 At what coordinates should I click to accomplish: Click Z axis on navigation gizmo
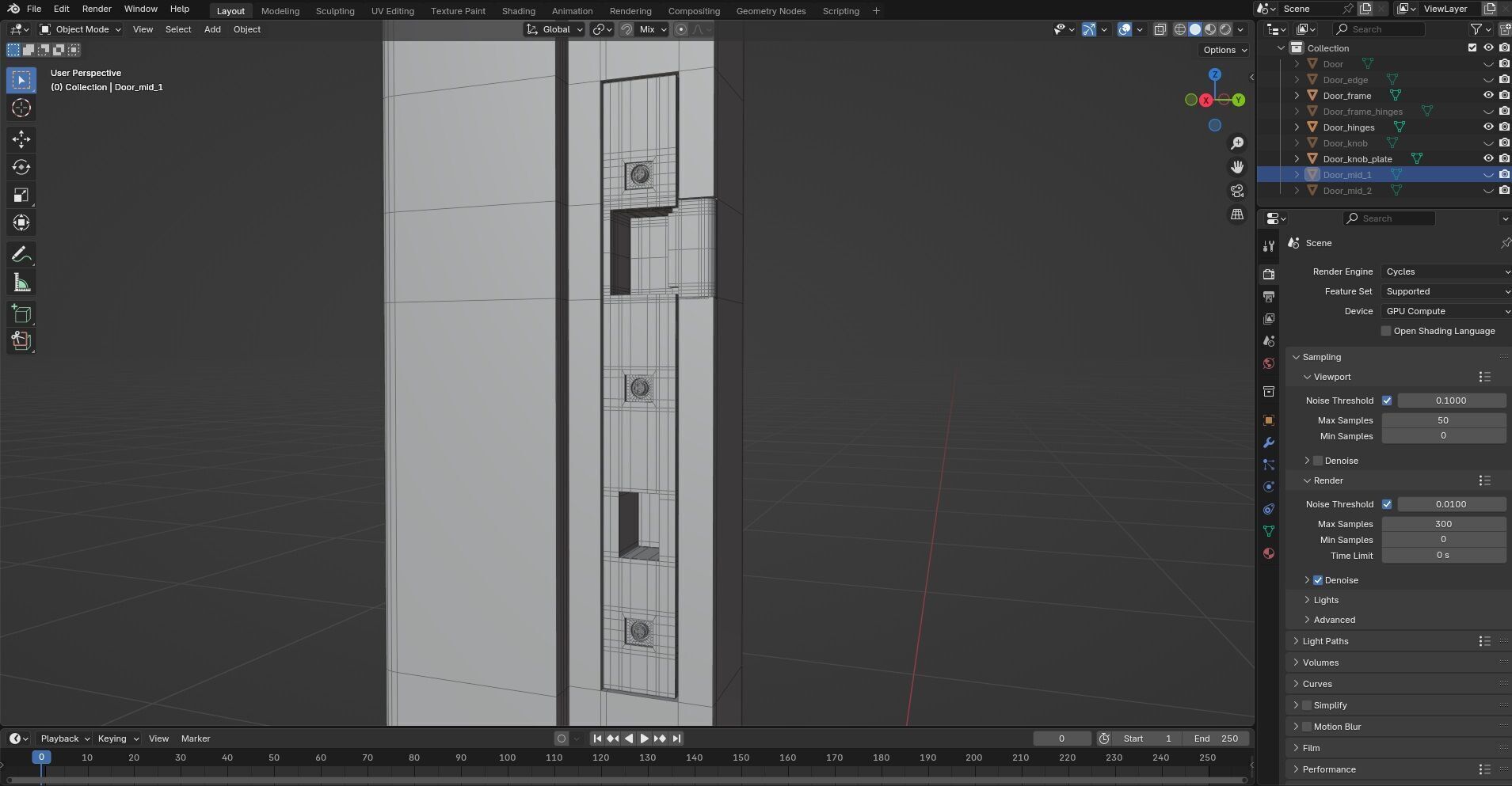[x=1214, y=74]
